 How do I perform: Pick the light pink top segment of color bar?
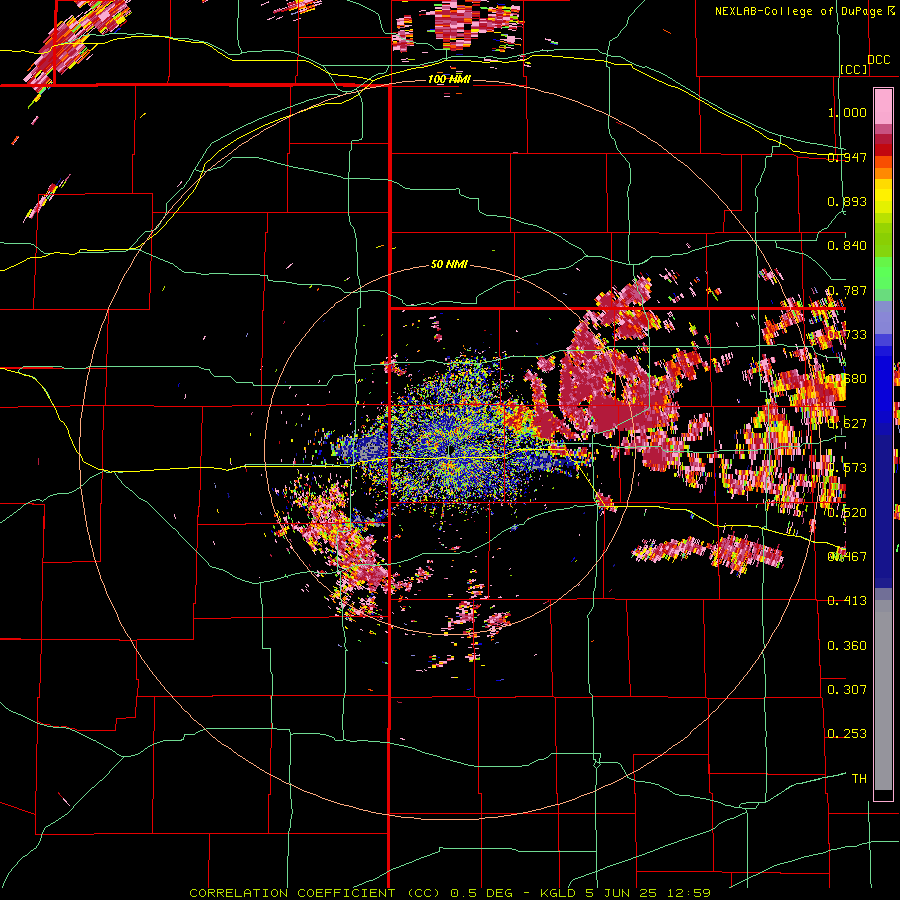[x=883, y=106]
